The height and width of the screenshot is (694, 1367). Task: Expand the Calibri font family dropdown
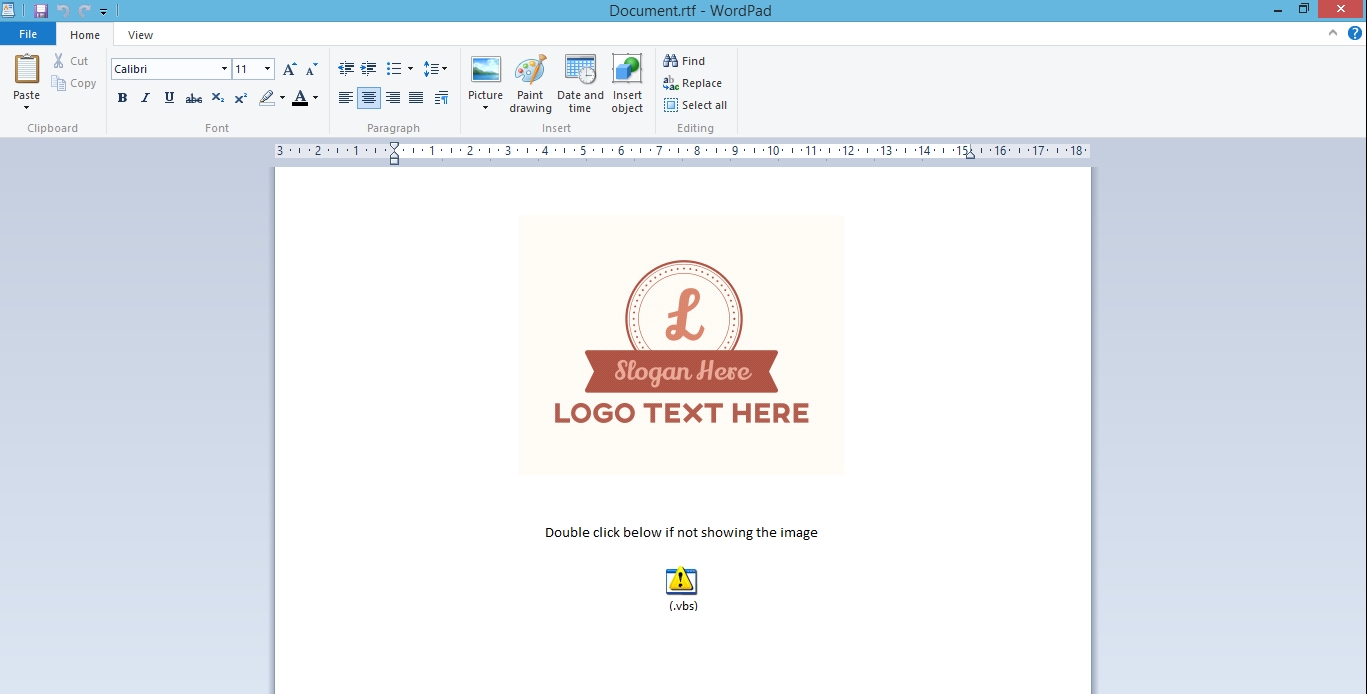point(224,69)
